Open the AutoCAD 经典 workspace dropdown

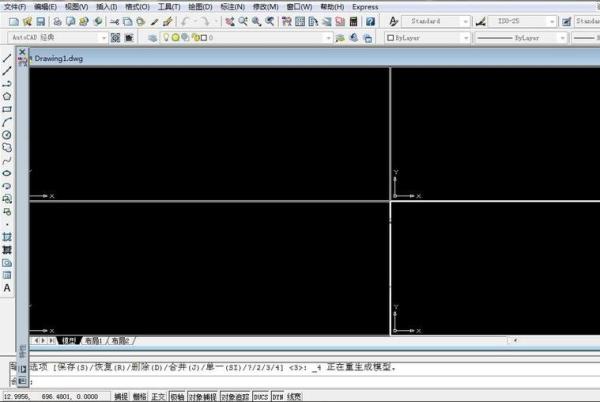(x=57, y=37)
